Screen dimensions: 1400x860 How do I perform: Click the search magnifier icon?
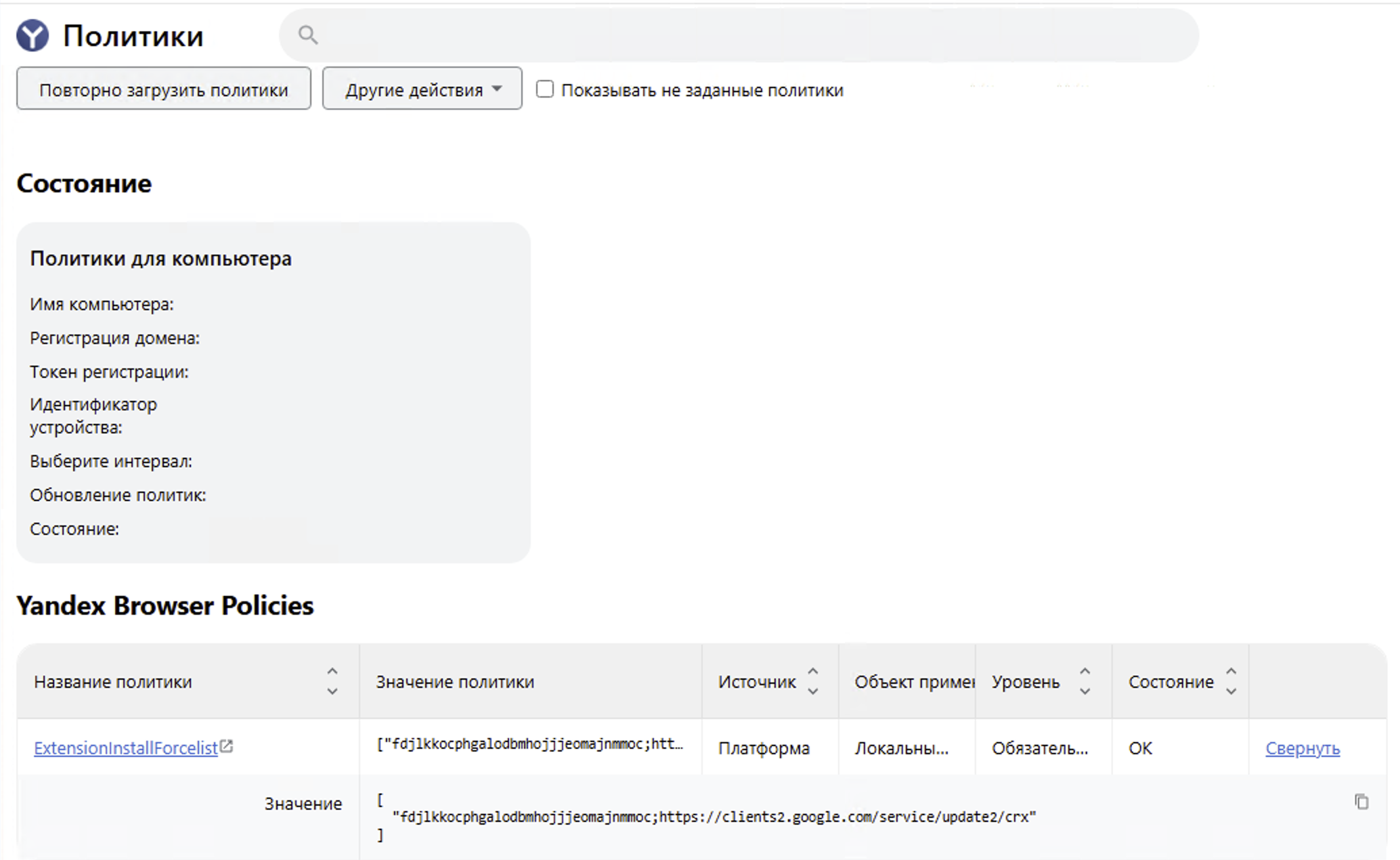click(308, 35)
